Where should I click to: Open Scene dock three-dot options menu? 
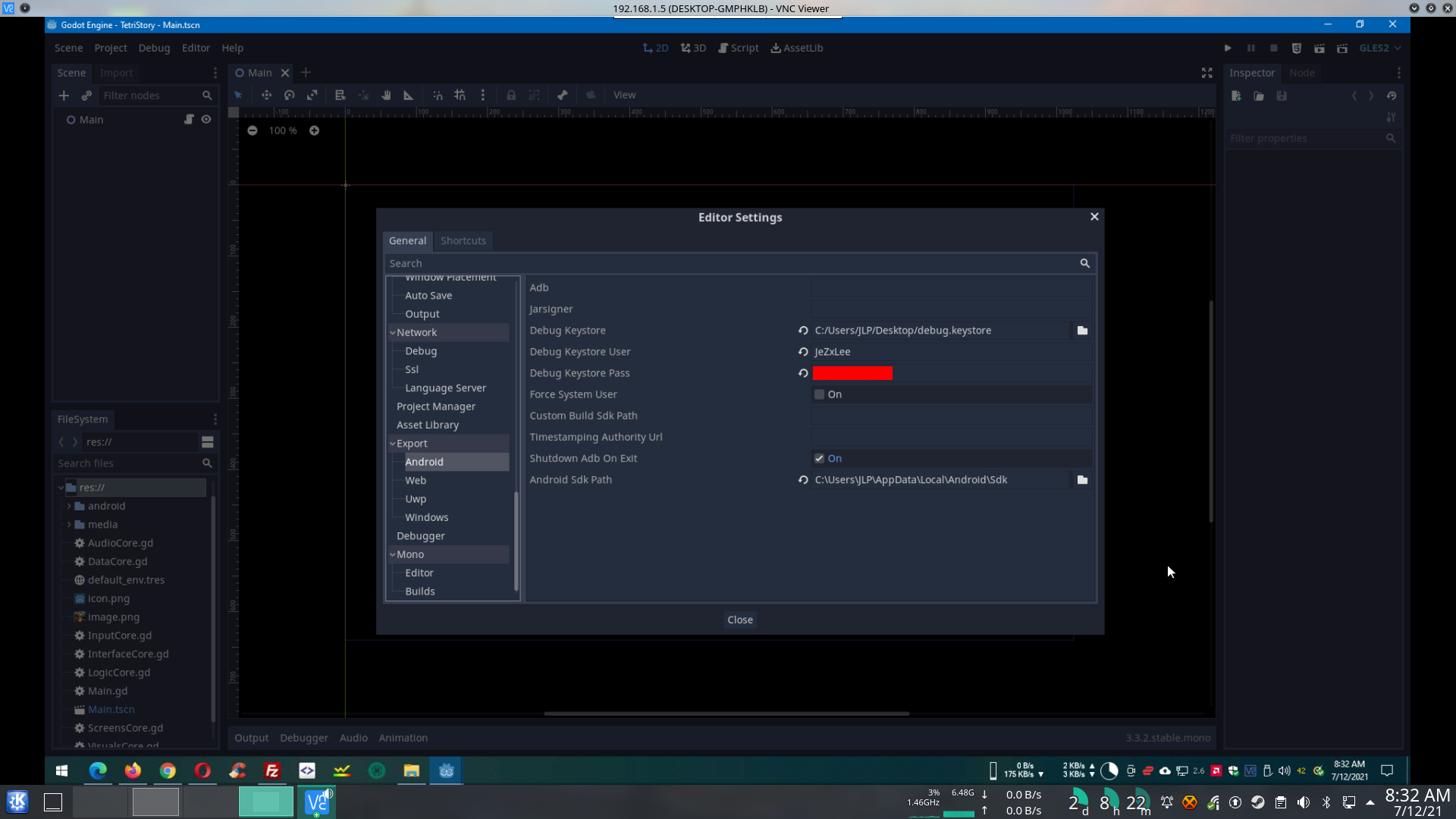click(x=215, y=73)
